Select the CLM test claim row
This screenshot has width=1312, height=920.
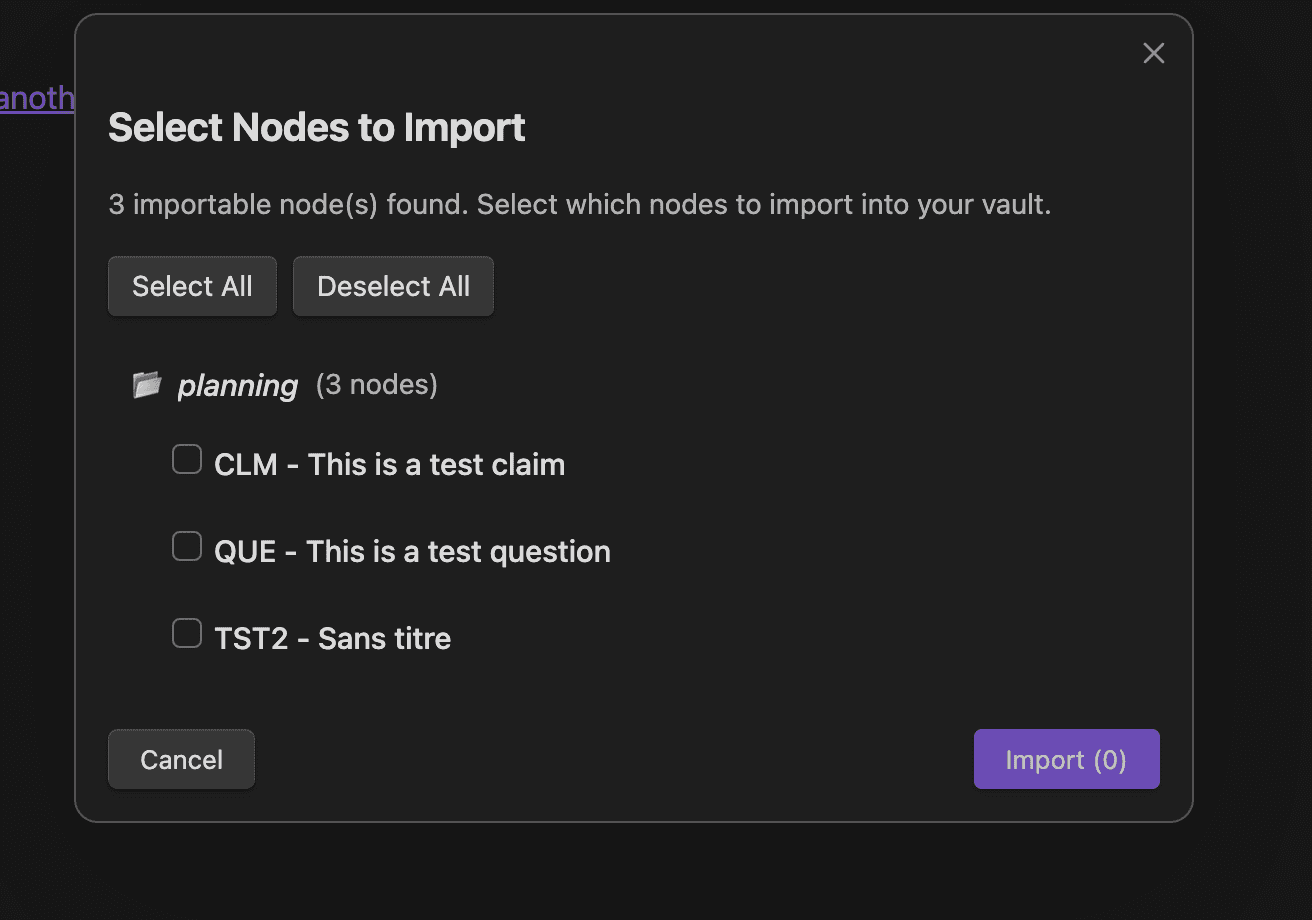389,463
